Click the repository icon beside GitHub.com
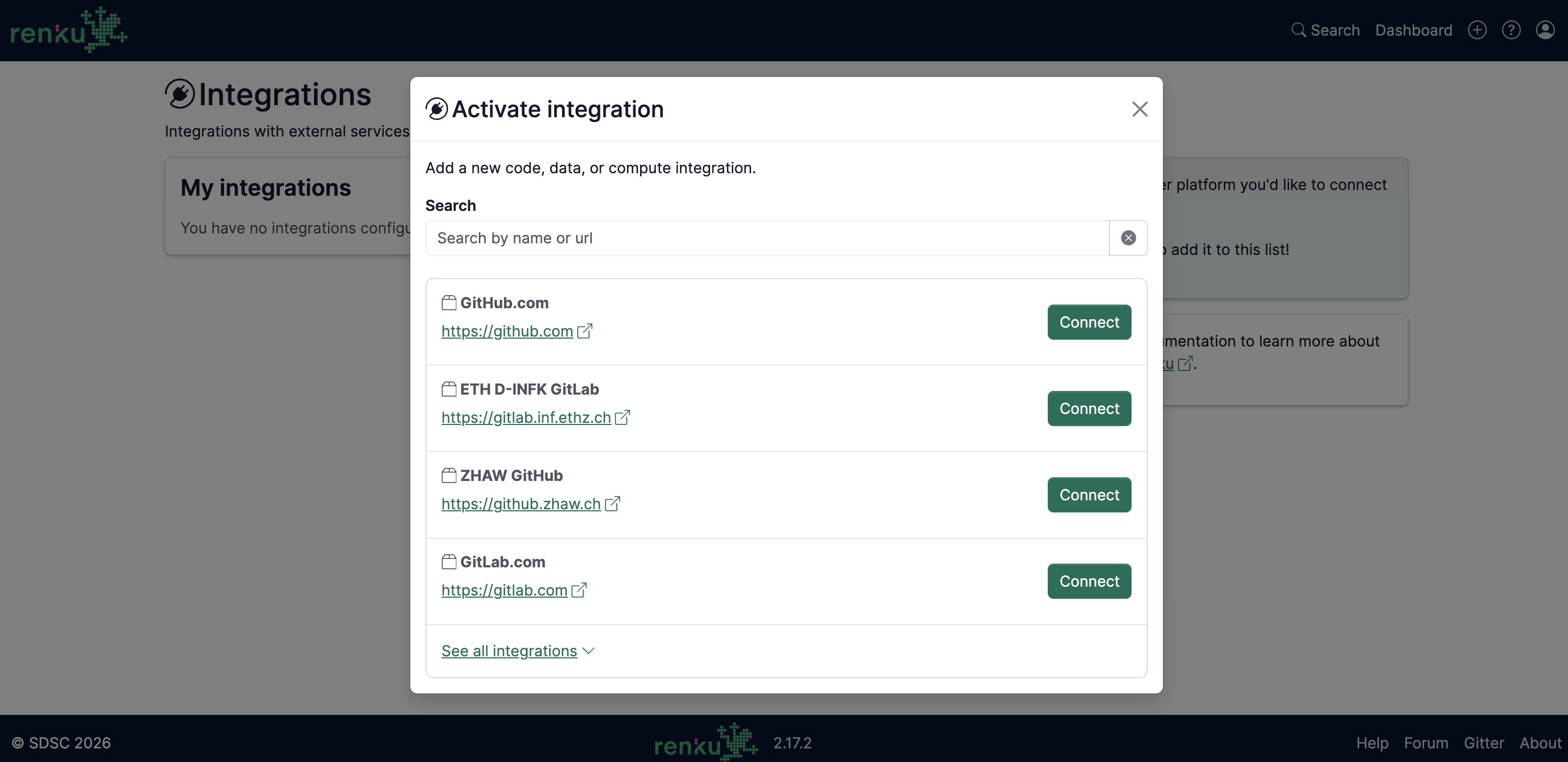This screenshot has height=762, width=1568. click(x=449, y=302)
